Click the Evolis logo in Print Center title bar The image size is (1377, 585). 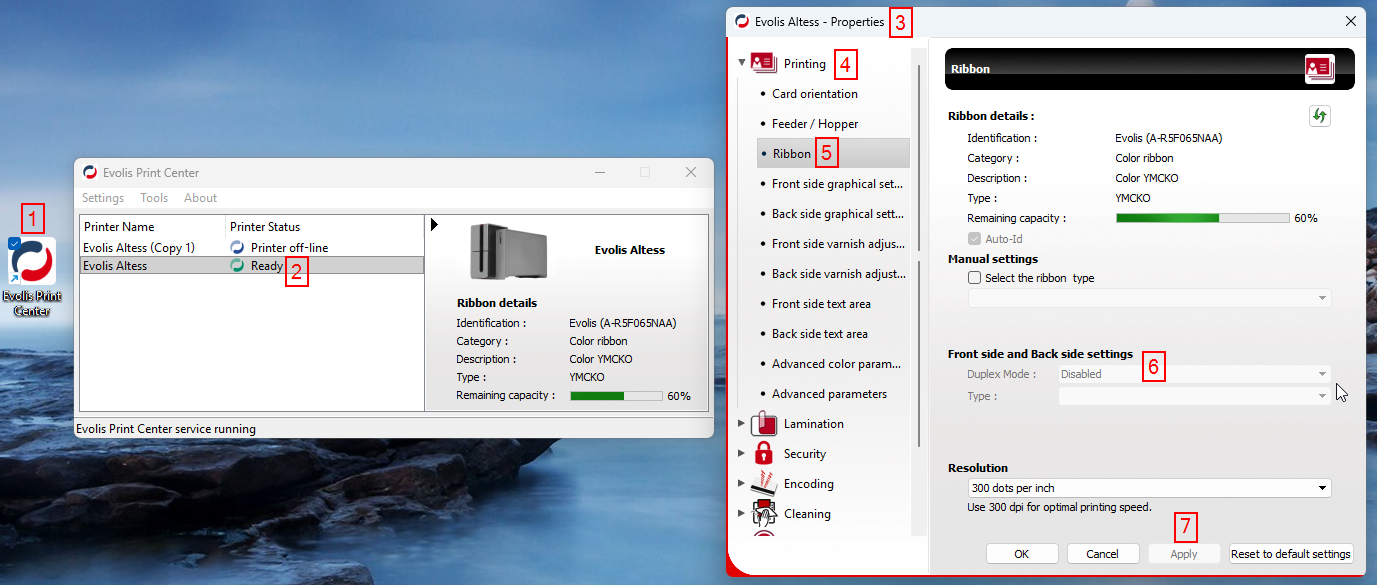pos(90,172)
